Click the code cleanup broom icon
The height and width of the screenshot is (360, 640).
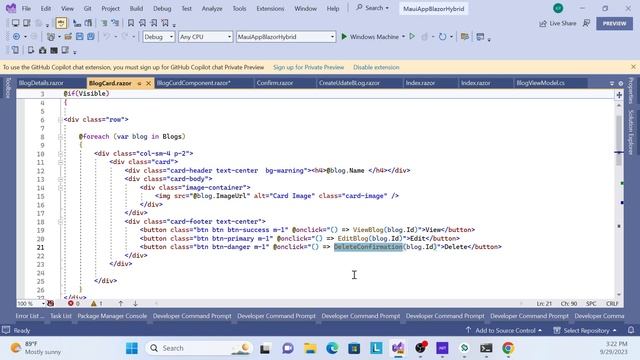click(50, 303)
